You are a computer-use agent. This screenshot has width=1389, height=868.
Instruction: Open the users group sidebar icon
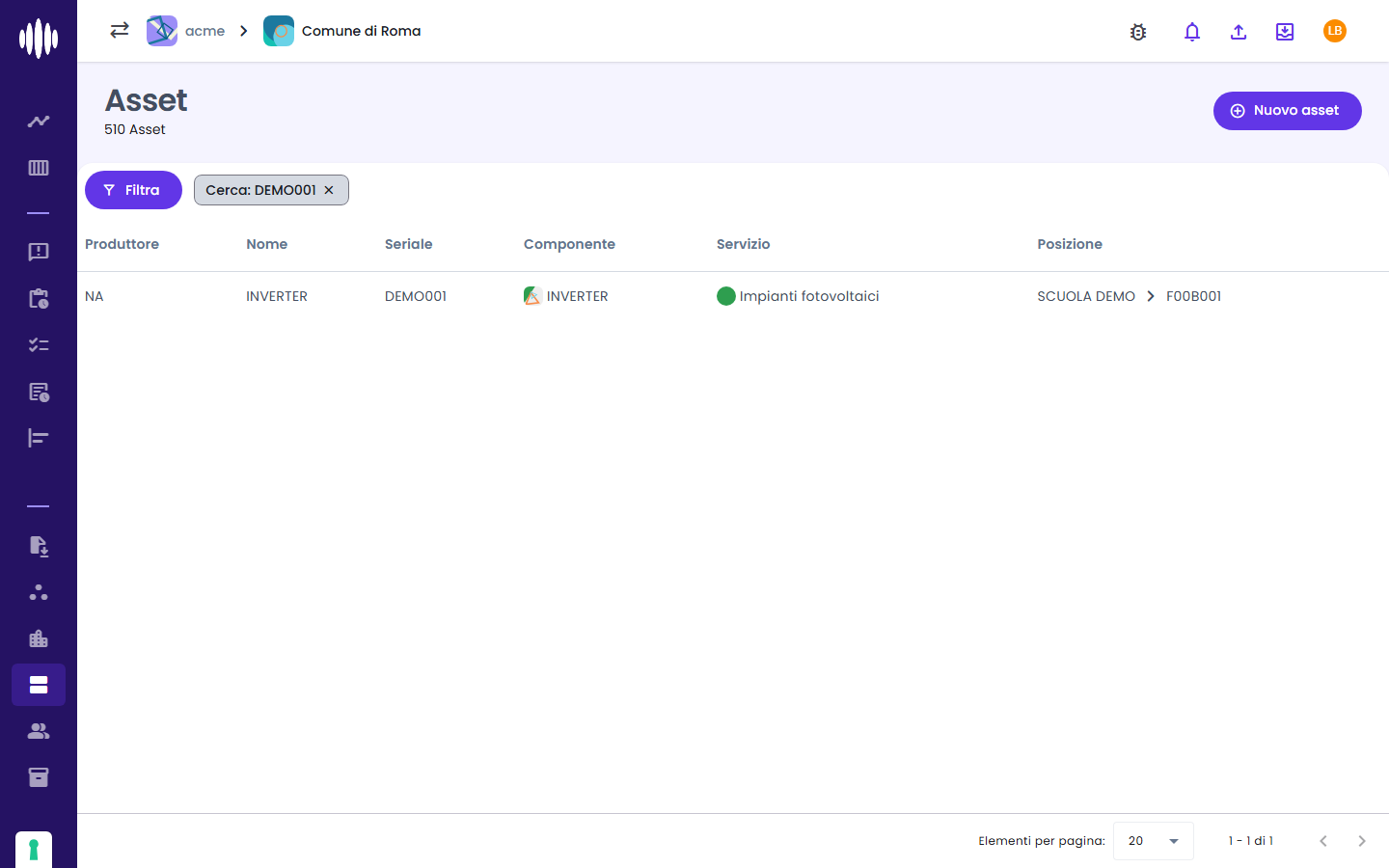[x=39, y=731]
